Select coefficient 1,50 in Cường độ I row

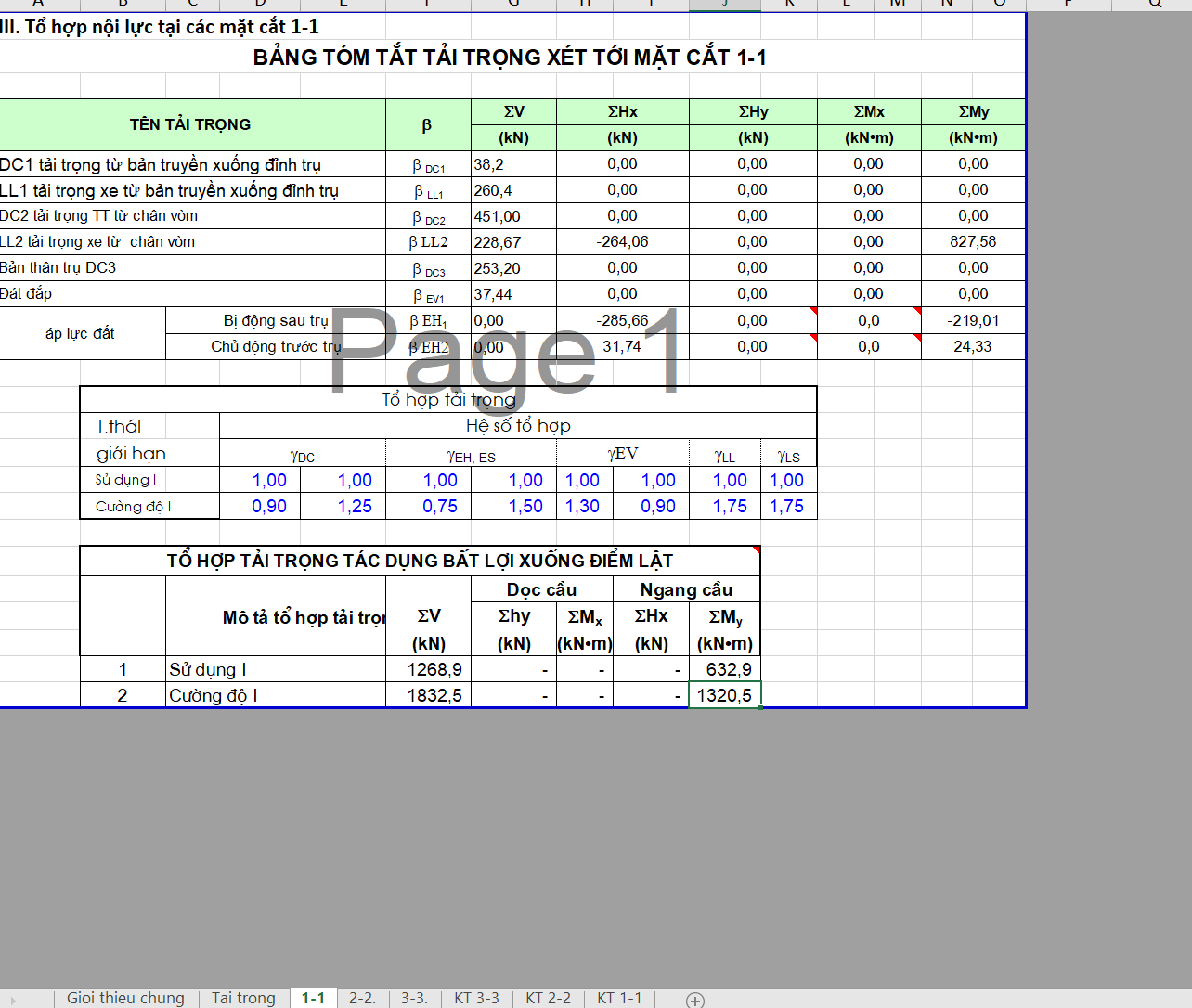513,506
